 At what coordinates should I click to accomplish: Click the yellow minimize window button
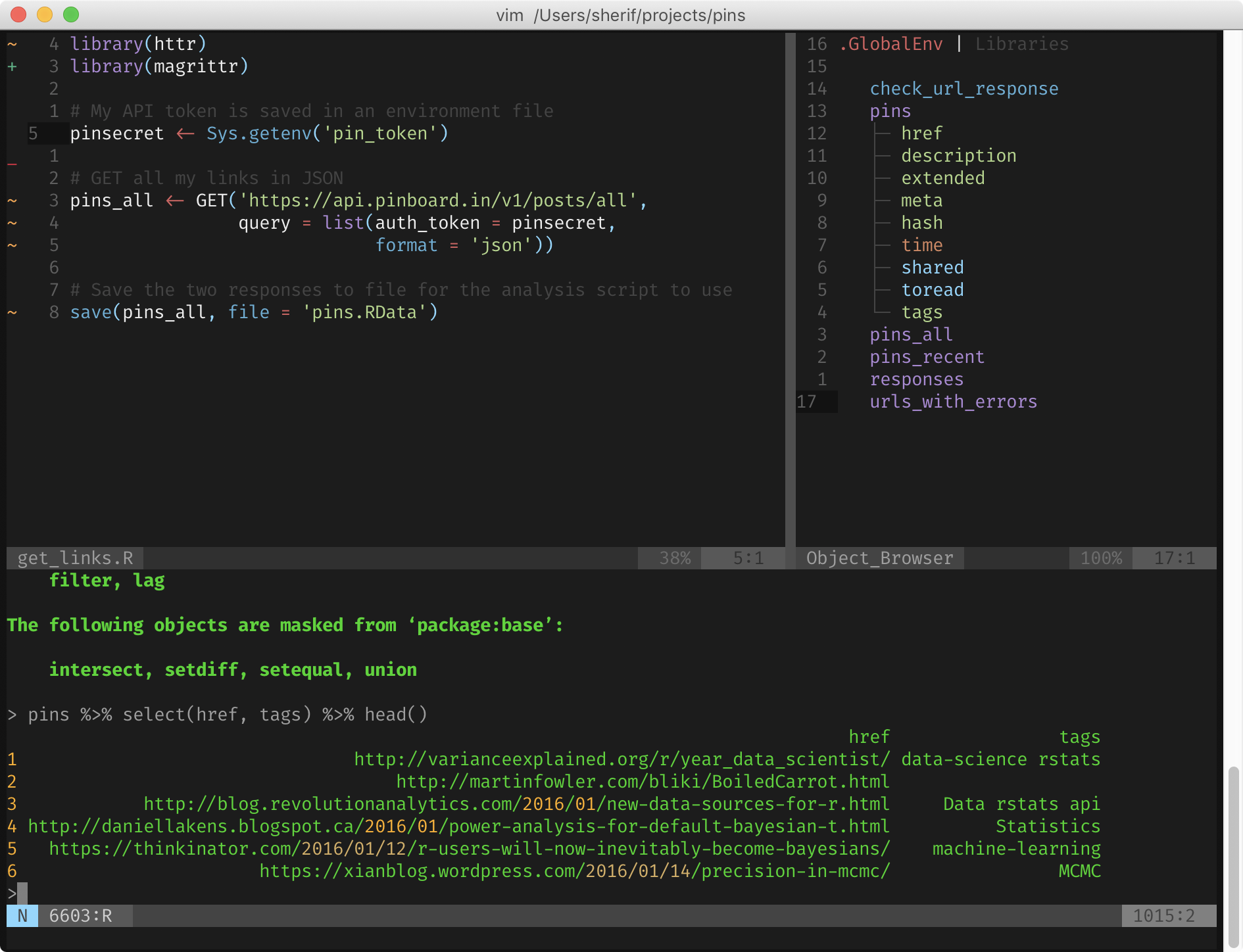[x=45, y=14]
